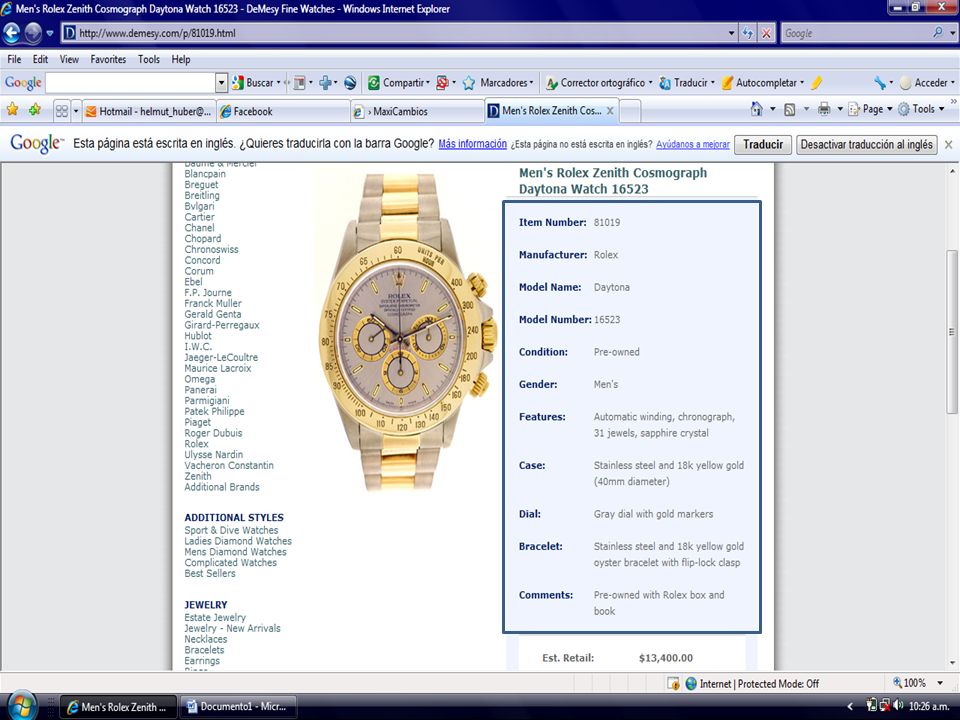Open the Quick Tabs grid view

click(62, 111)
